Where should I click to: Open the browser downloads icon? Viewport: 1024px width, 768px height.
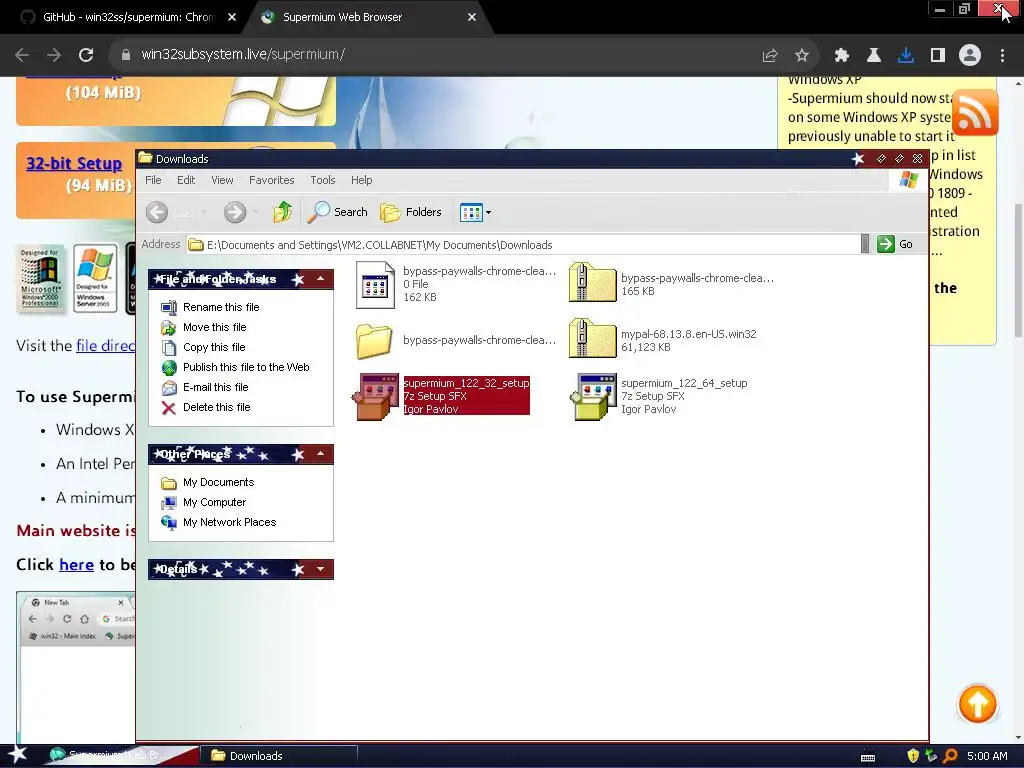[906, 56]
